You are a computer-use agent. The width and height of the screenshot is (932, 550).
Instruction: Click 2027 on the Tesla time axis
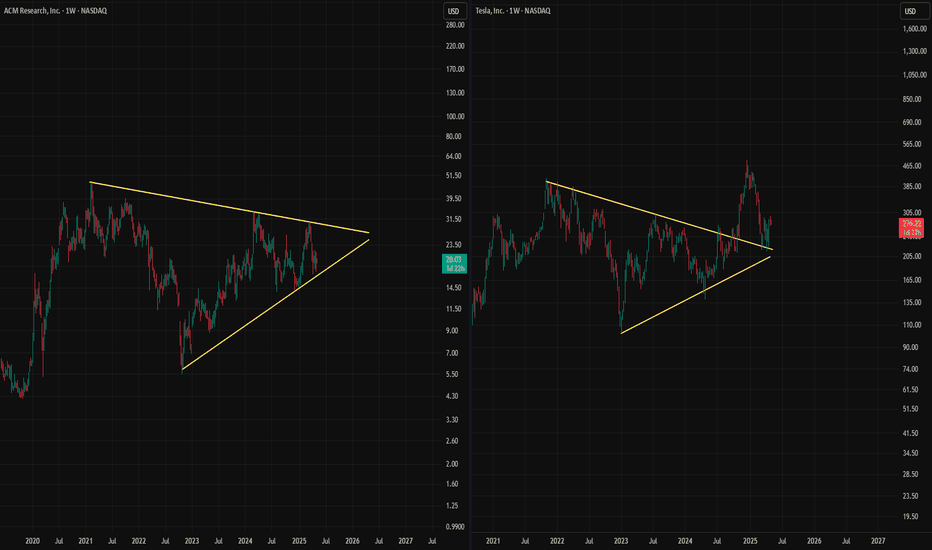[x=877, y=541]
